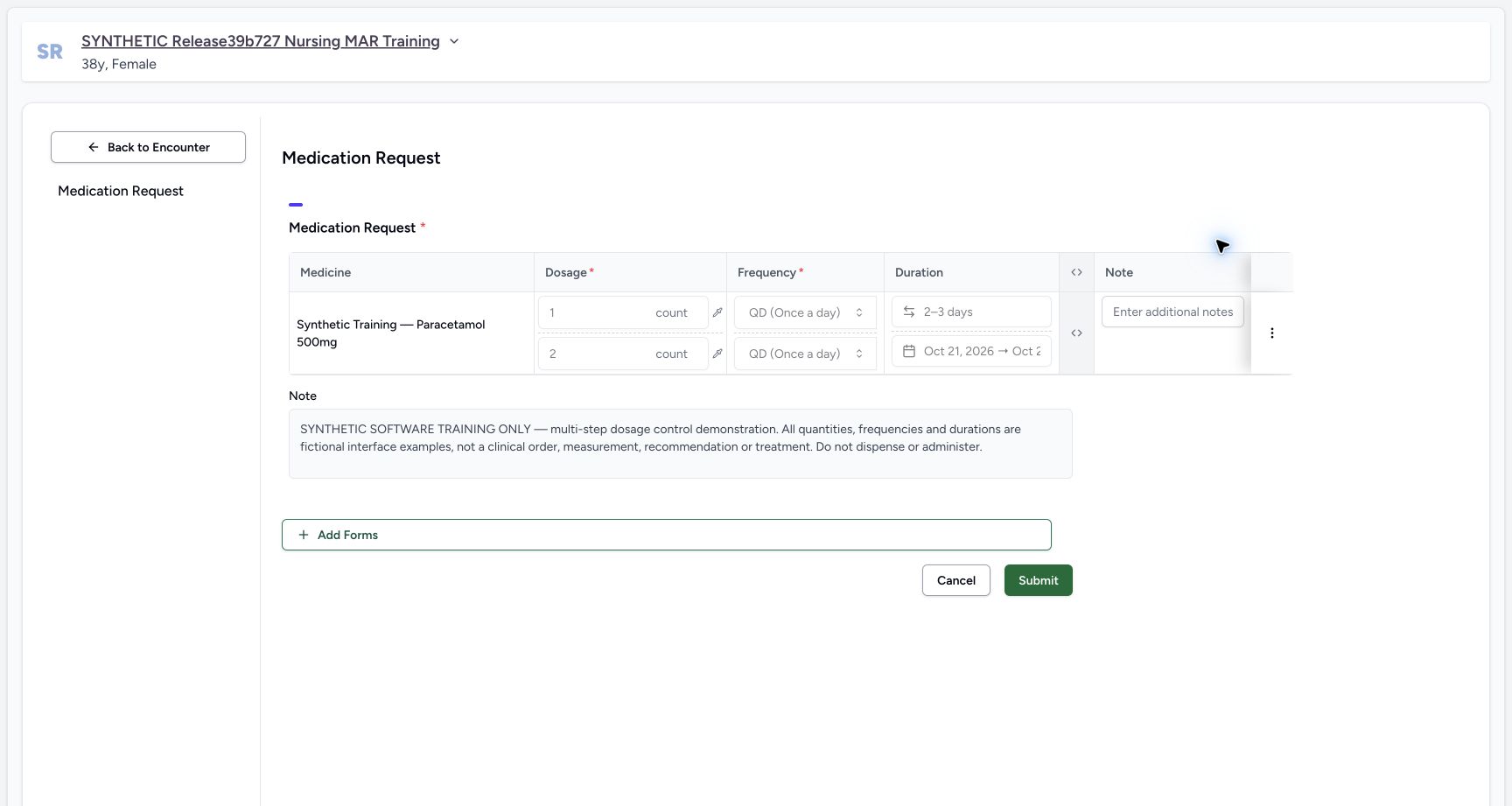Viewport: 1512px width, 806px height.
Task: Click the expand icon in the Paracetamol row
Action: pyautogui.click(x=1076, y=333)
